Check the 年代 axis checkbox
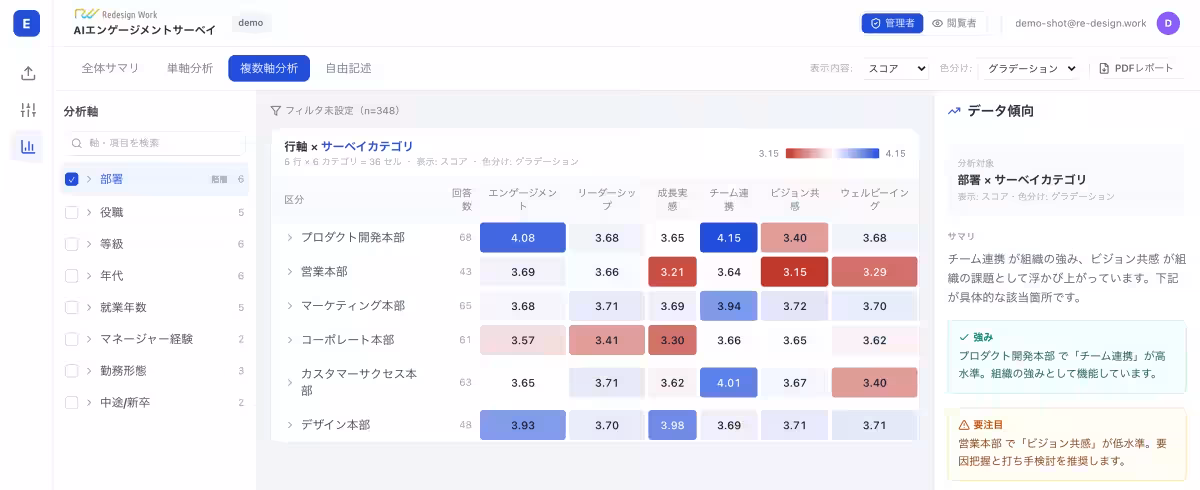 [72, 275]
